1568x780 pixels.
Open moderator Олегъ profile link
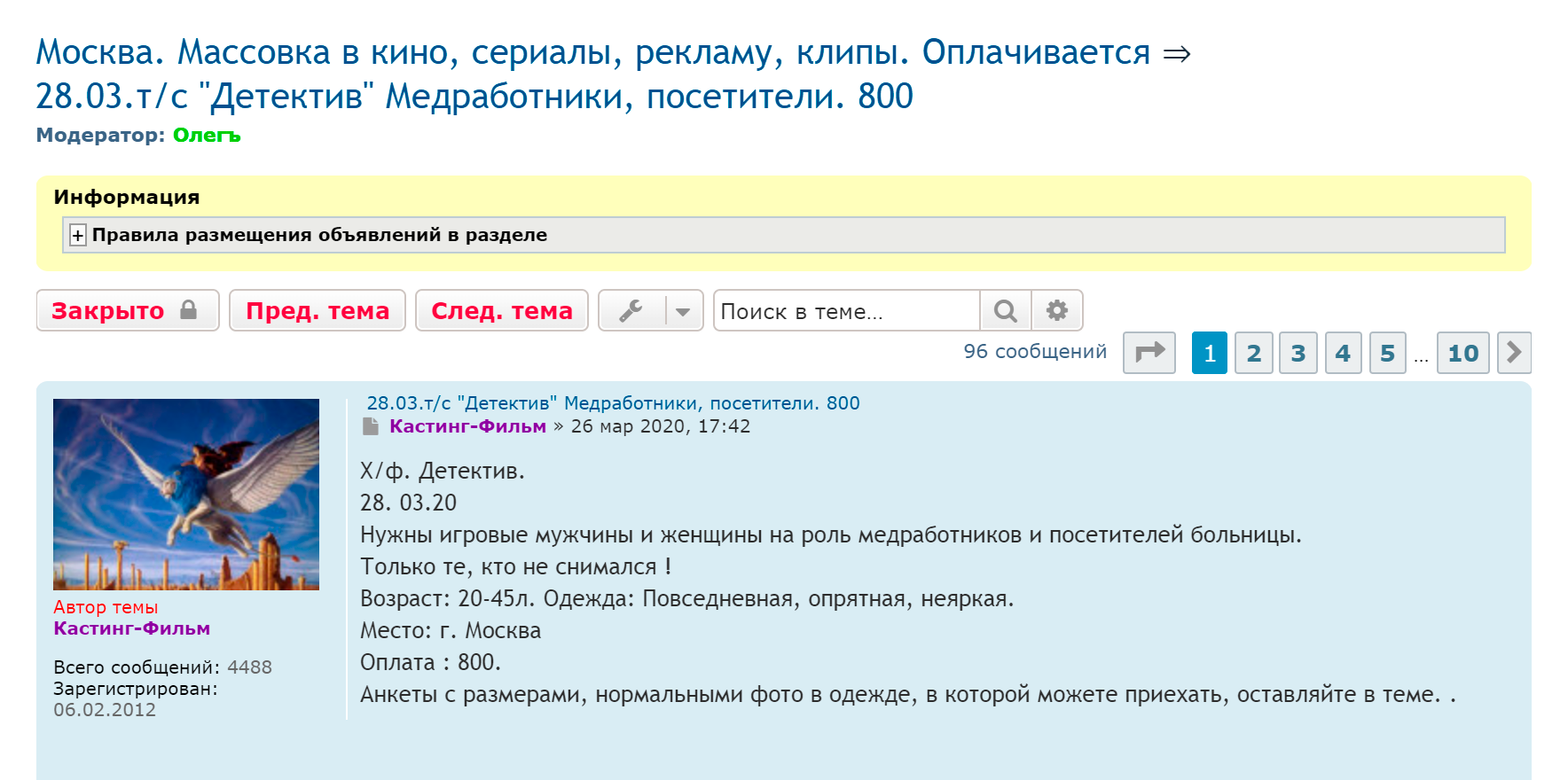207,136
